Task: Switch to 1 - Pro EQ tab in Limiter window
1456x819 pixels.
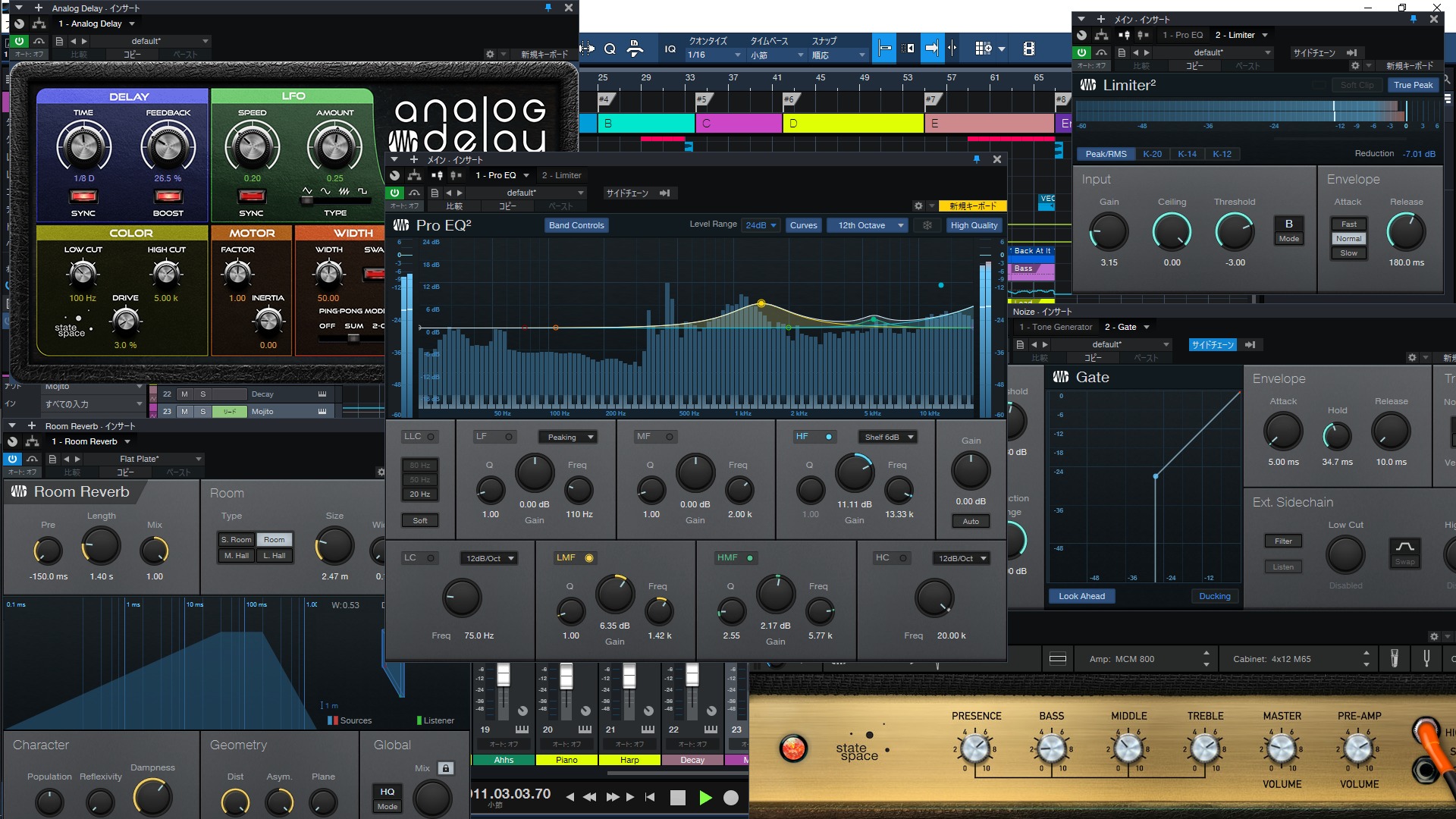Action: pyautogui.click(x=1182, y=35)
